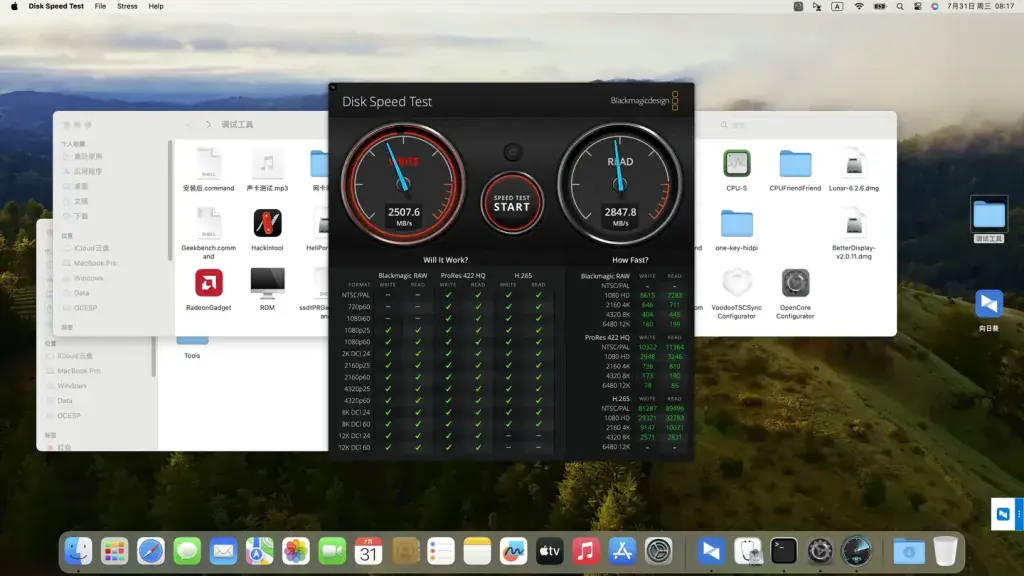Open Disk Speed Test settings gear
The width and height of the screenshot is (1024, 576).
click(x=513, y=152)
